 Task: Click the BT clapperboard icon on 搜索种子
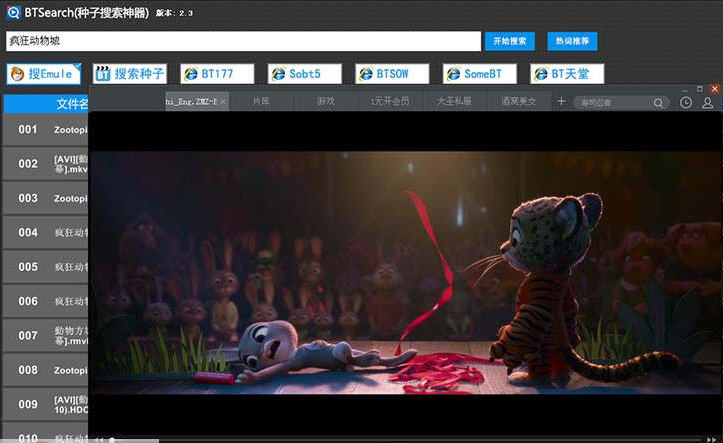coord(103,74)
